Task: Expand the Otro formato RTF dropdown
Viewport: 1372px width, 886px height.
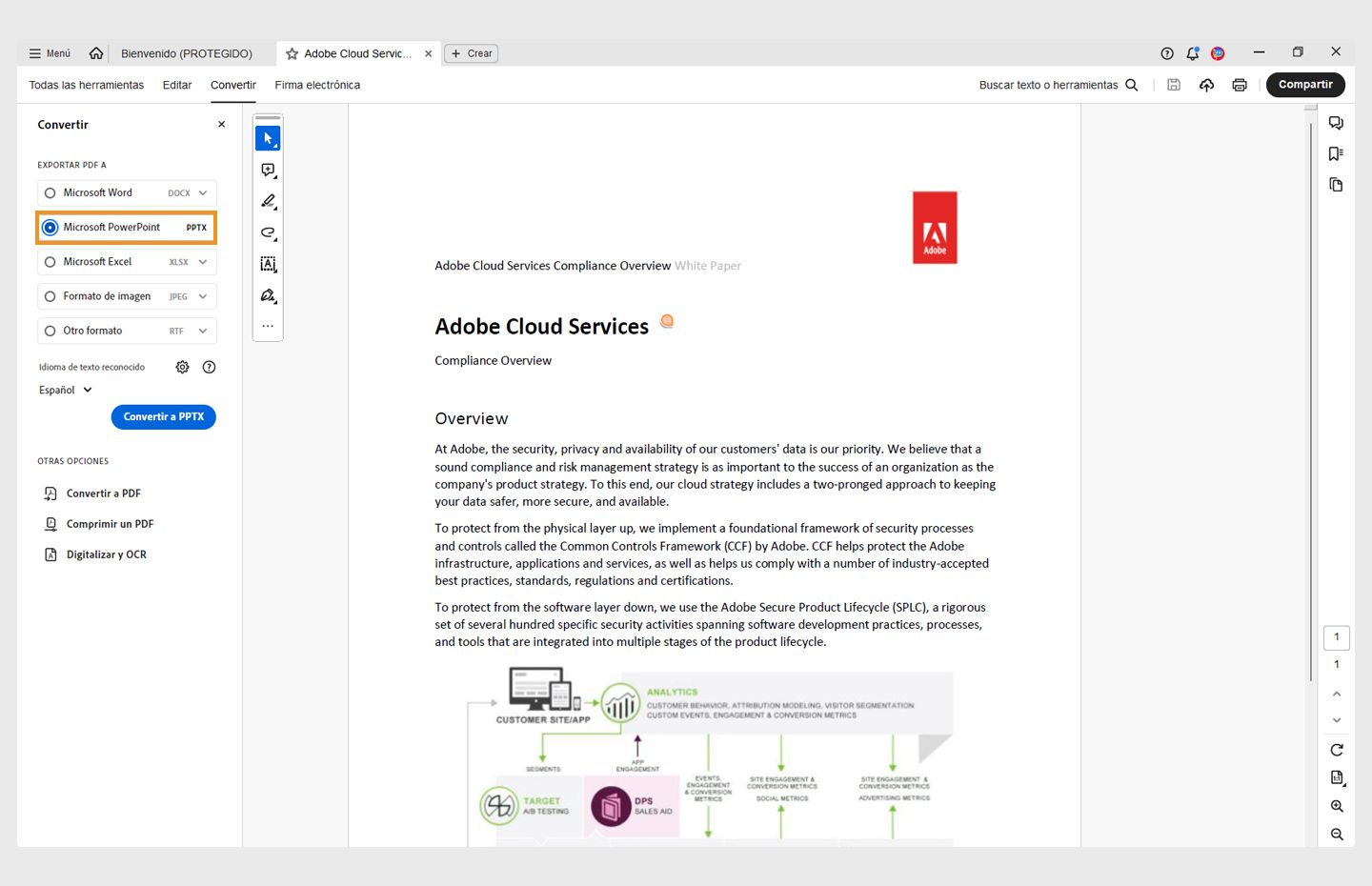Action: (x=201, y=331)
